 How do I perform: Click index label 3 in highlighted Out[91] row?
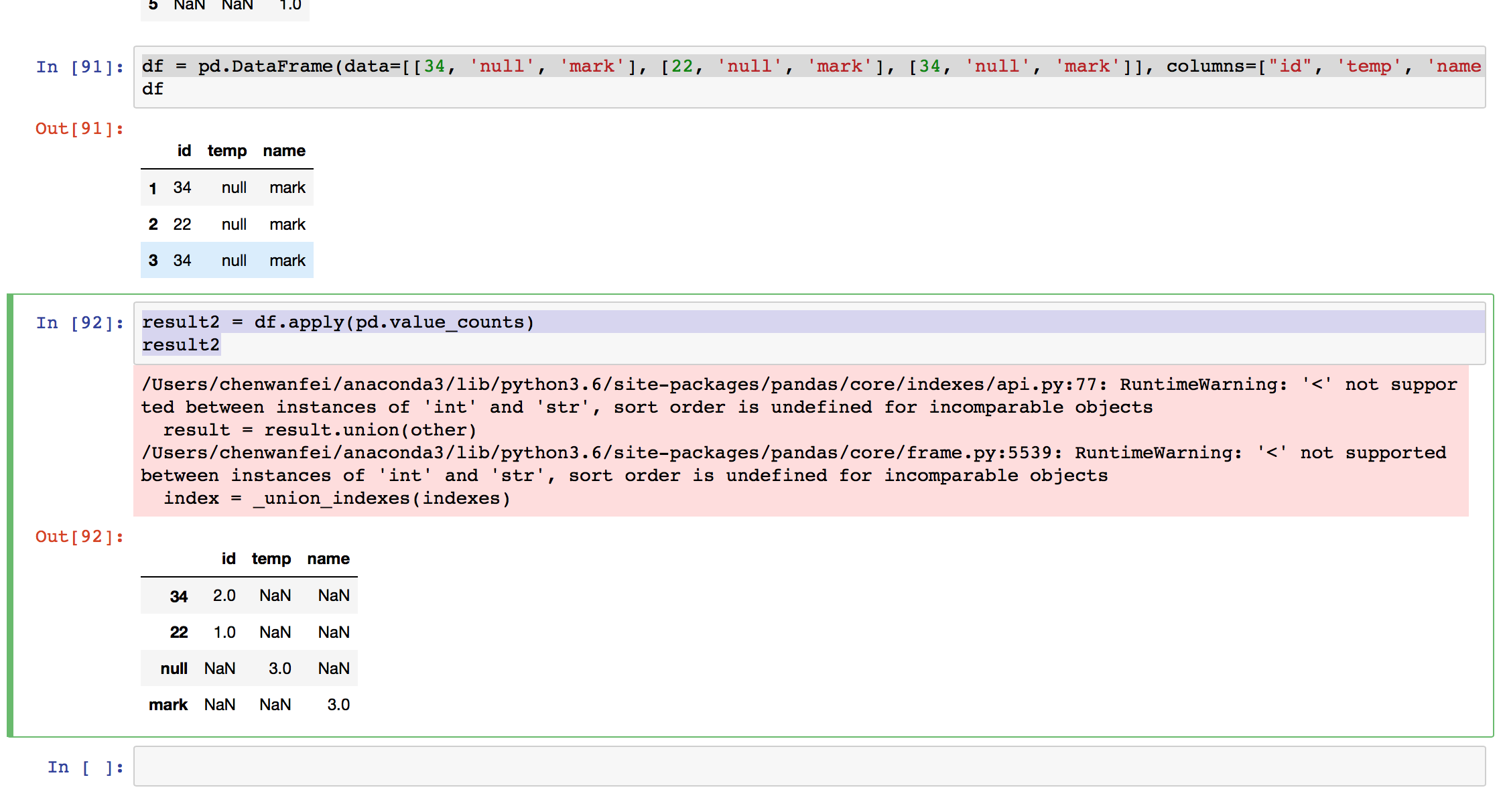point(153,261)
